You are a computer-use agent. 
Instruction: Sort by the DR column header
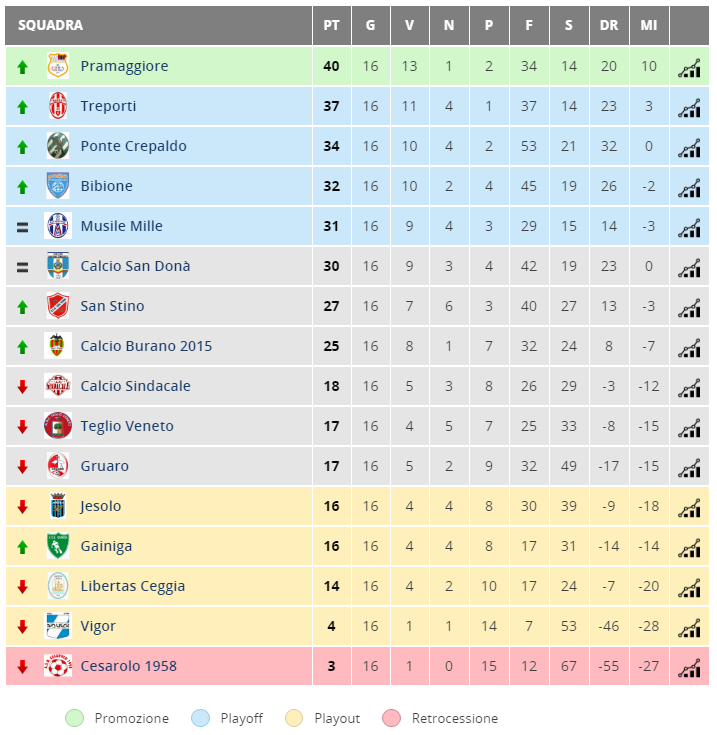click(x=609, y=25)
